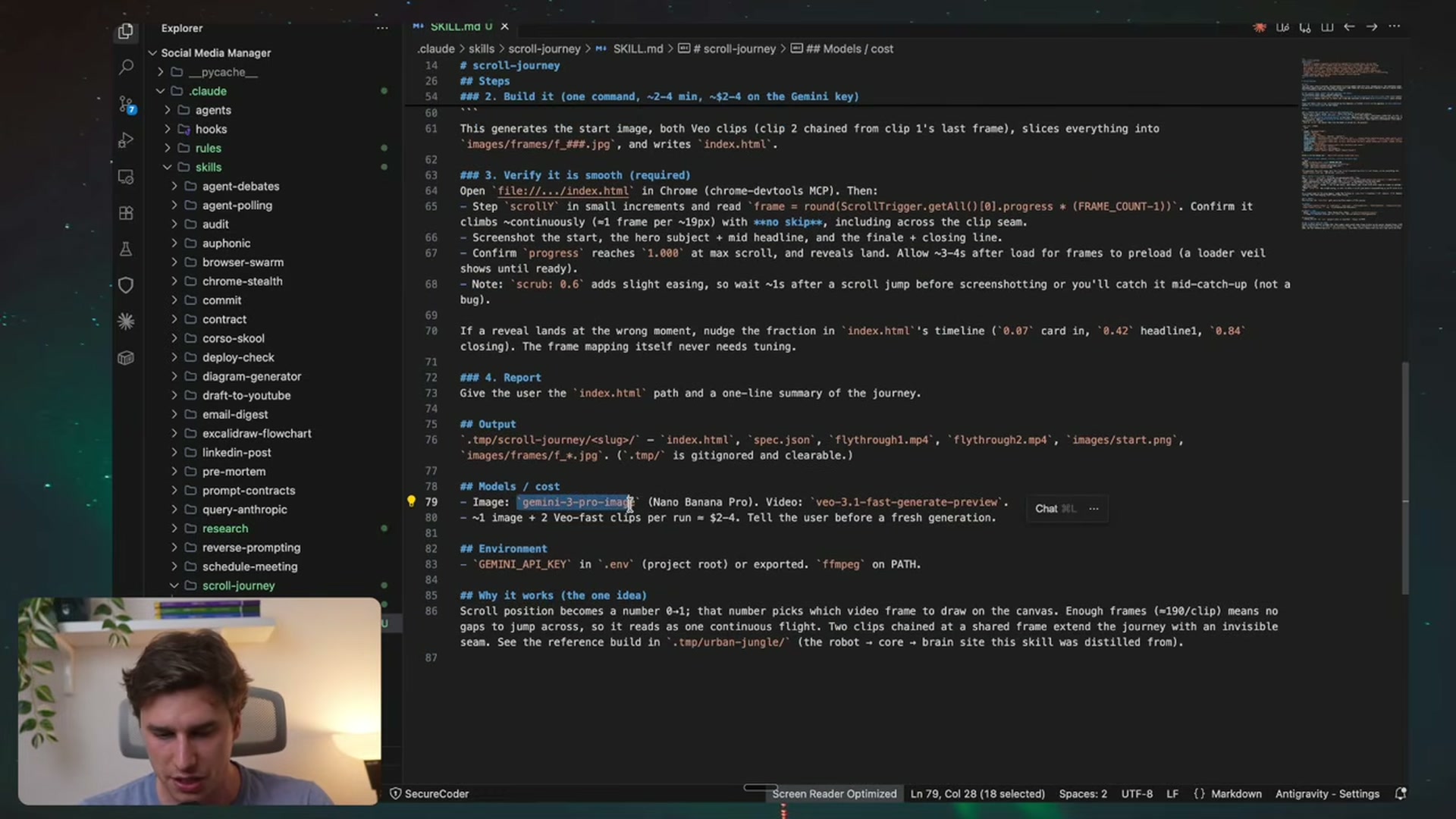Click the webcam video overlay thumbnail

coord(199,701)
